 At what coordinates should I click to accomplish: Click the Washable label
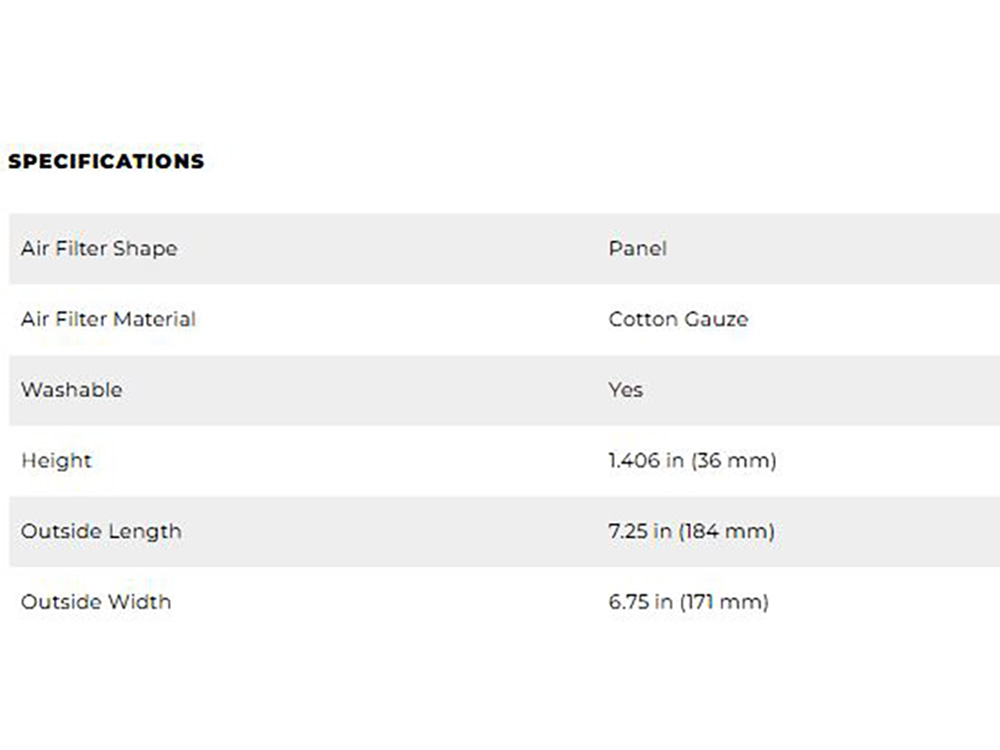click(x=71, y=390)
